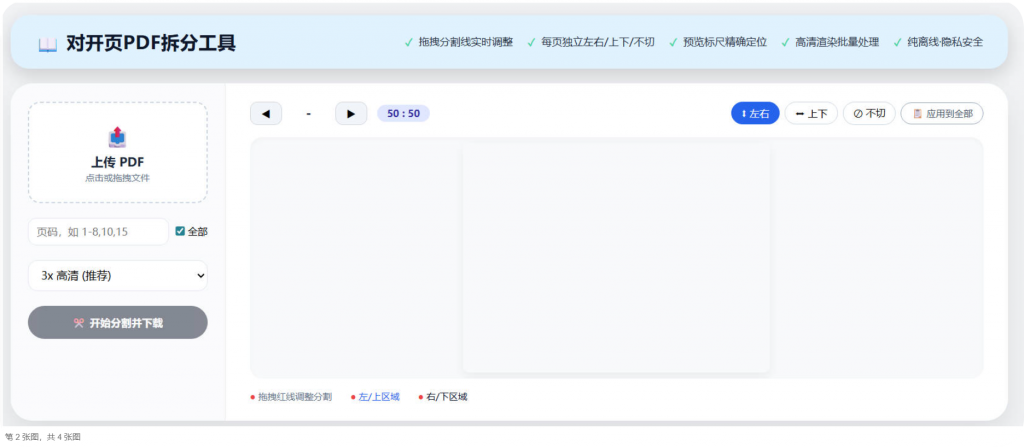The image size is (1024, 447).
Task: Click the 50 : 50 ratio badge
Action: [404, 114]
